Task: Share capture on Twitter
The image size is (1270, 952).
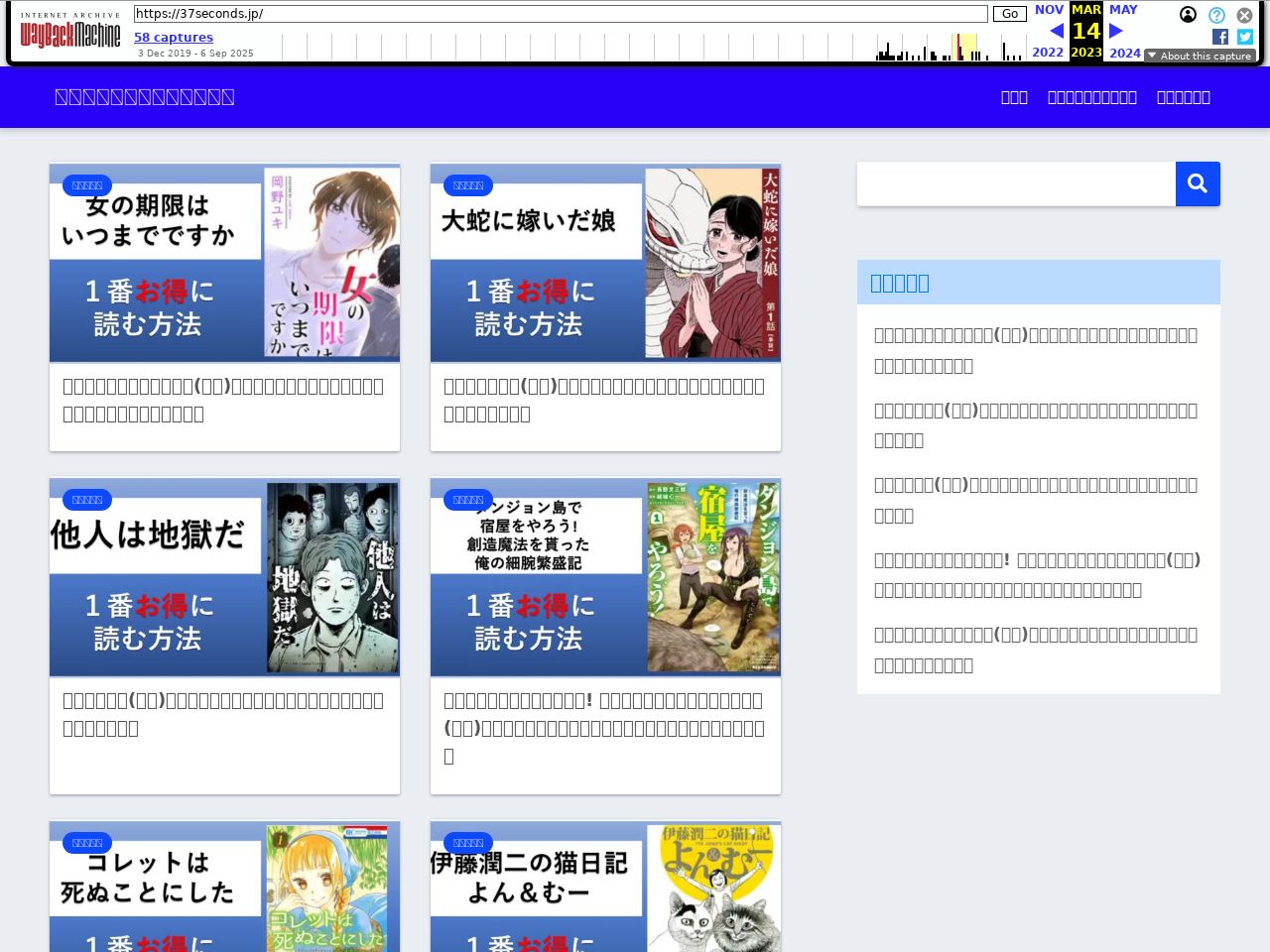Action: click(x=1245, y=37)
